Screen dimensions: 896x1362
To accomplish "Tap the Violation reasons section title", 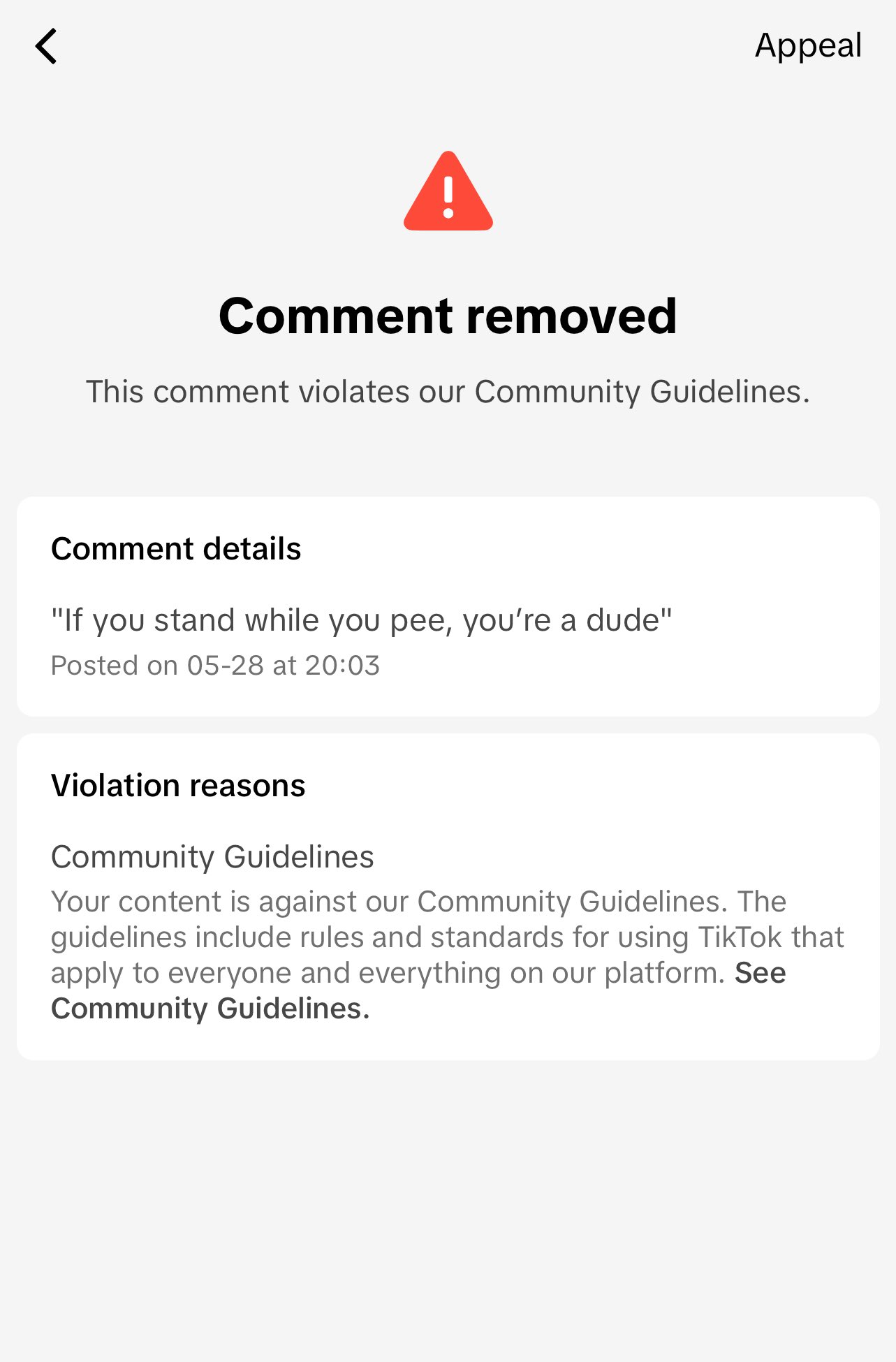I will tap(178, 786).
